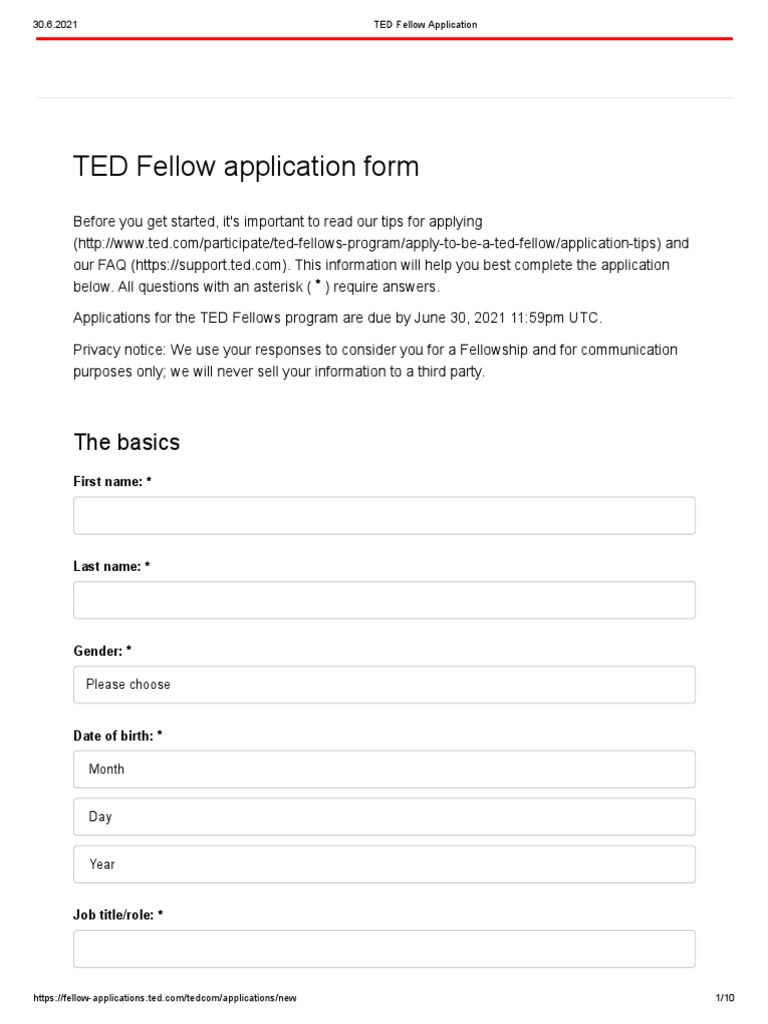Click the First name input field
The width and height of the screenshot is (768, 1024).
click(384, 516)
